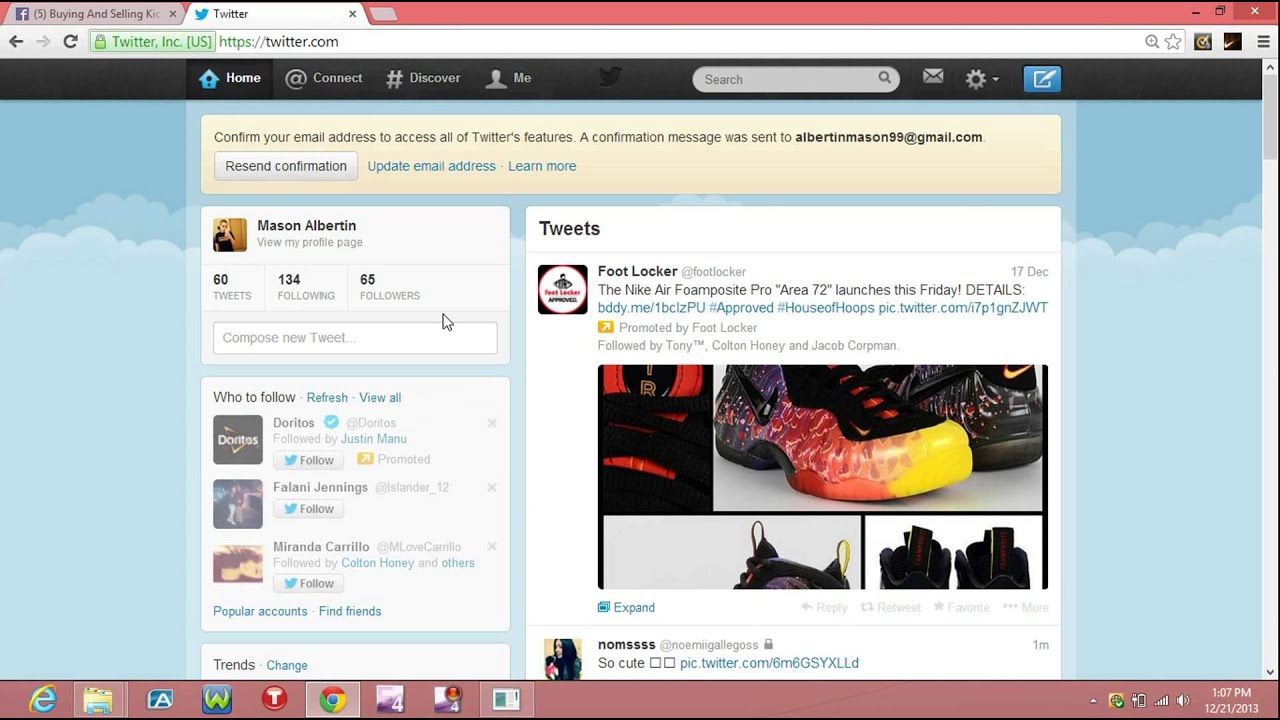Click the #HouseofHoops hashtag

tap(826, 308)
